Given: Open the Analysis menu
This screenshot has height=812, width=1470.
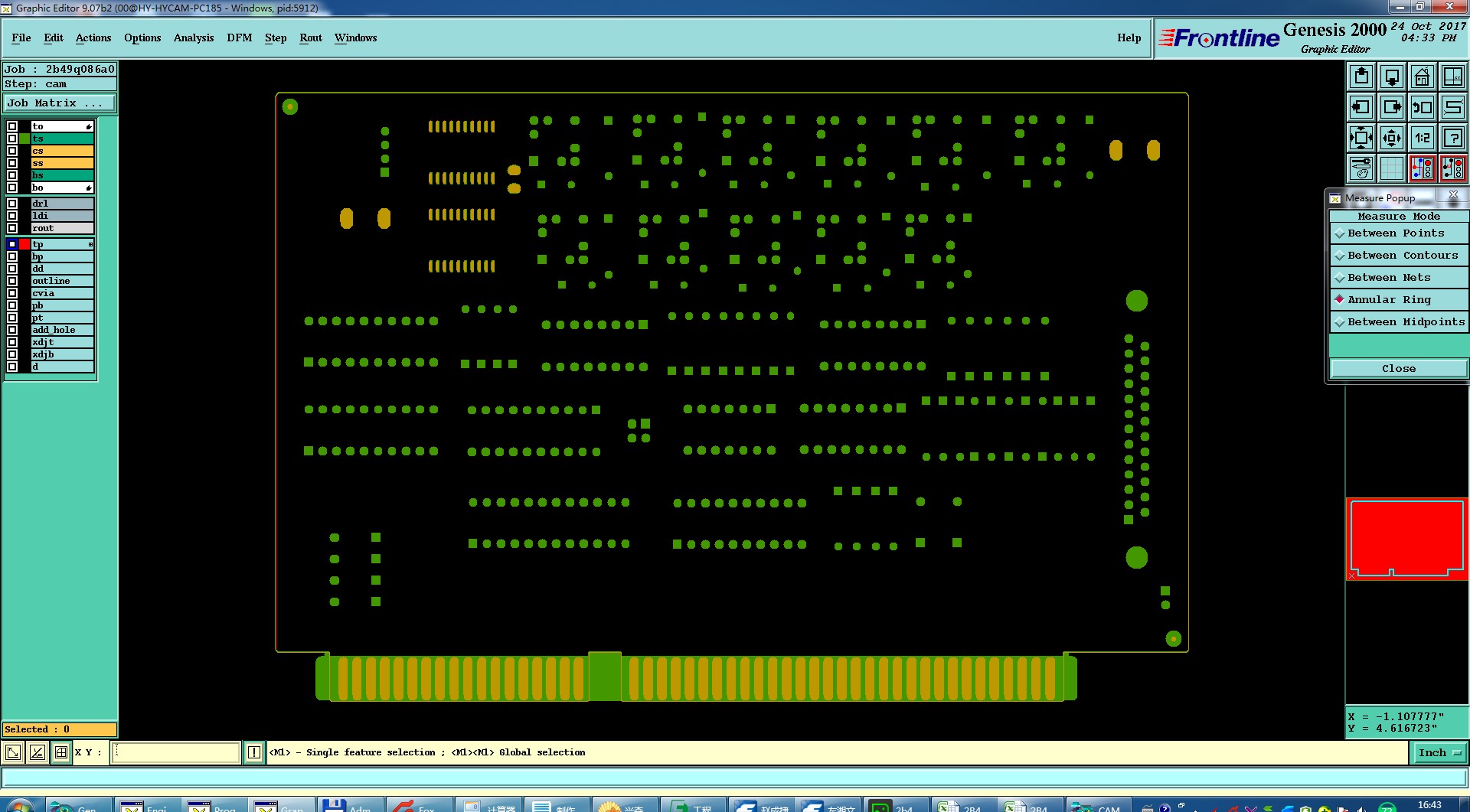Looking at the screenshot, I should pos(194,38).
